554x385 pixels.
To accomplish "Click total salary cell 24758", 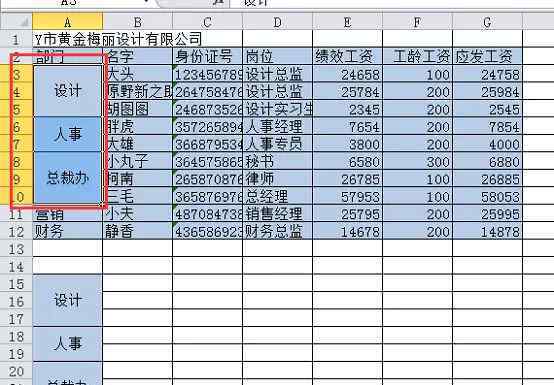I will [x=487, y=74].
